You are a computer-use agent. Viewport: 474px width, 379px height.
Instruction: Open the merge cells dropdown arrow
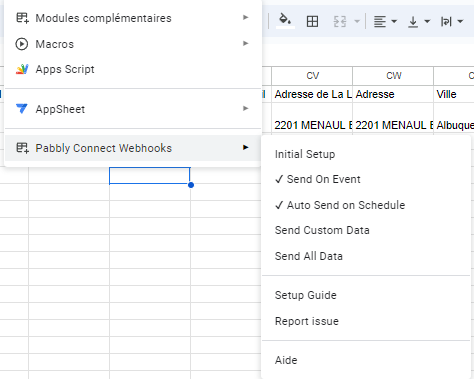pos(357,22)
